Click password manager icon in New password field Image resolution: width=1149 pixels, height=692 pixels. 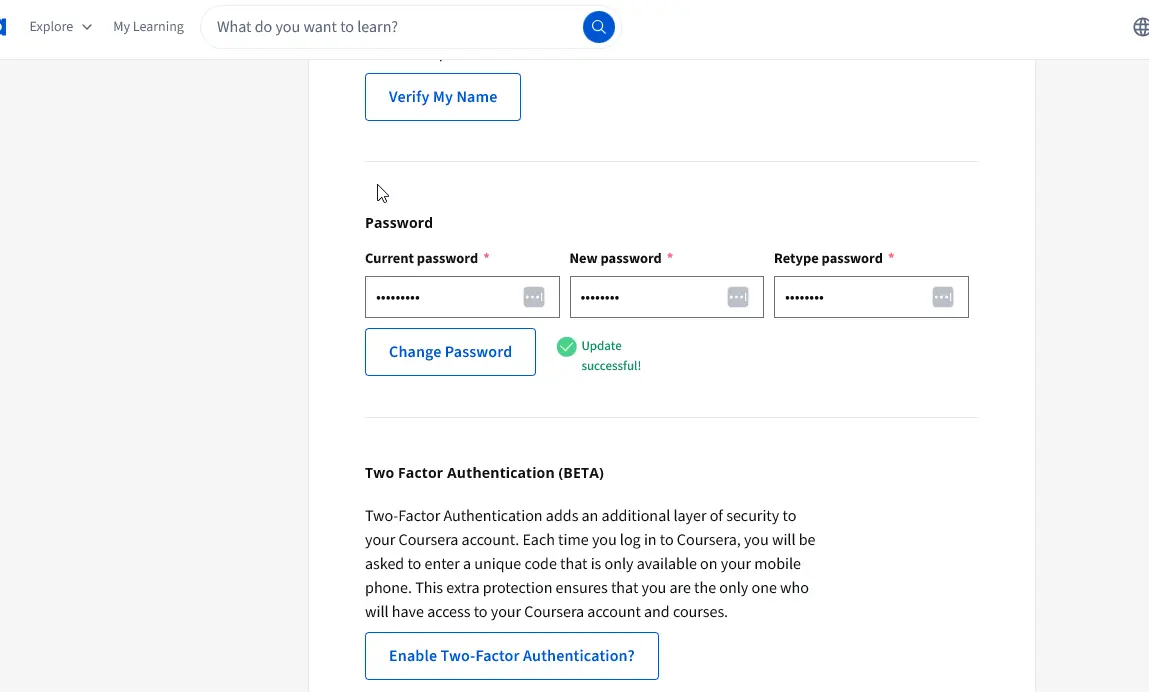[738, 297]
